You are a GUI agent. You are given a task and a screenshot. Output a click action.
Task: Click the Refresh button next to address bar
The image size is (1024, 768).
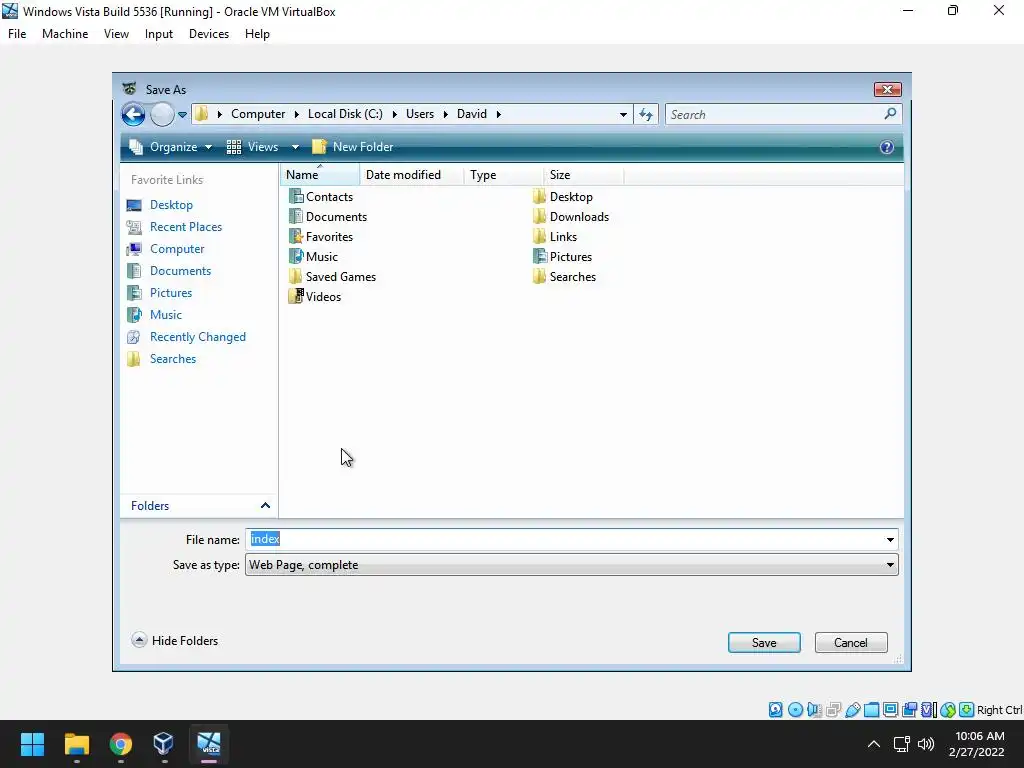tap(646, 114)
